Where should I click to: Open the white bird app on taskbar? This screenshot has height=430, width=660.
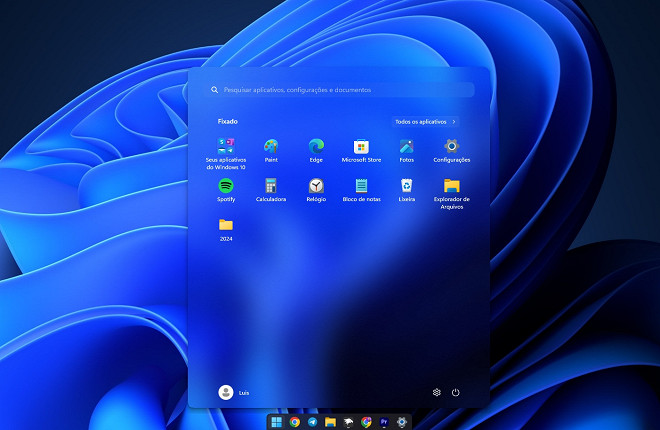point(348,422)
